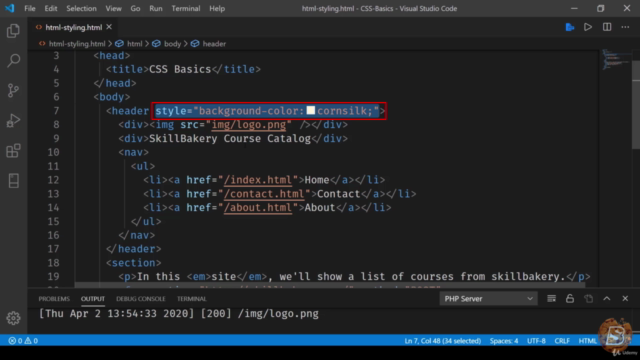Image resolution: width=640 pixels, height=360 pixels.
Task: Open the Terminal menu
Action: tap(186, 8)
